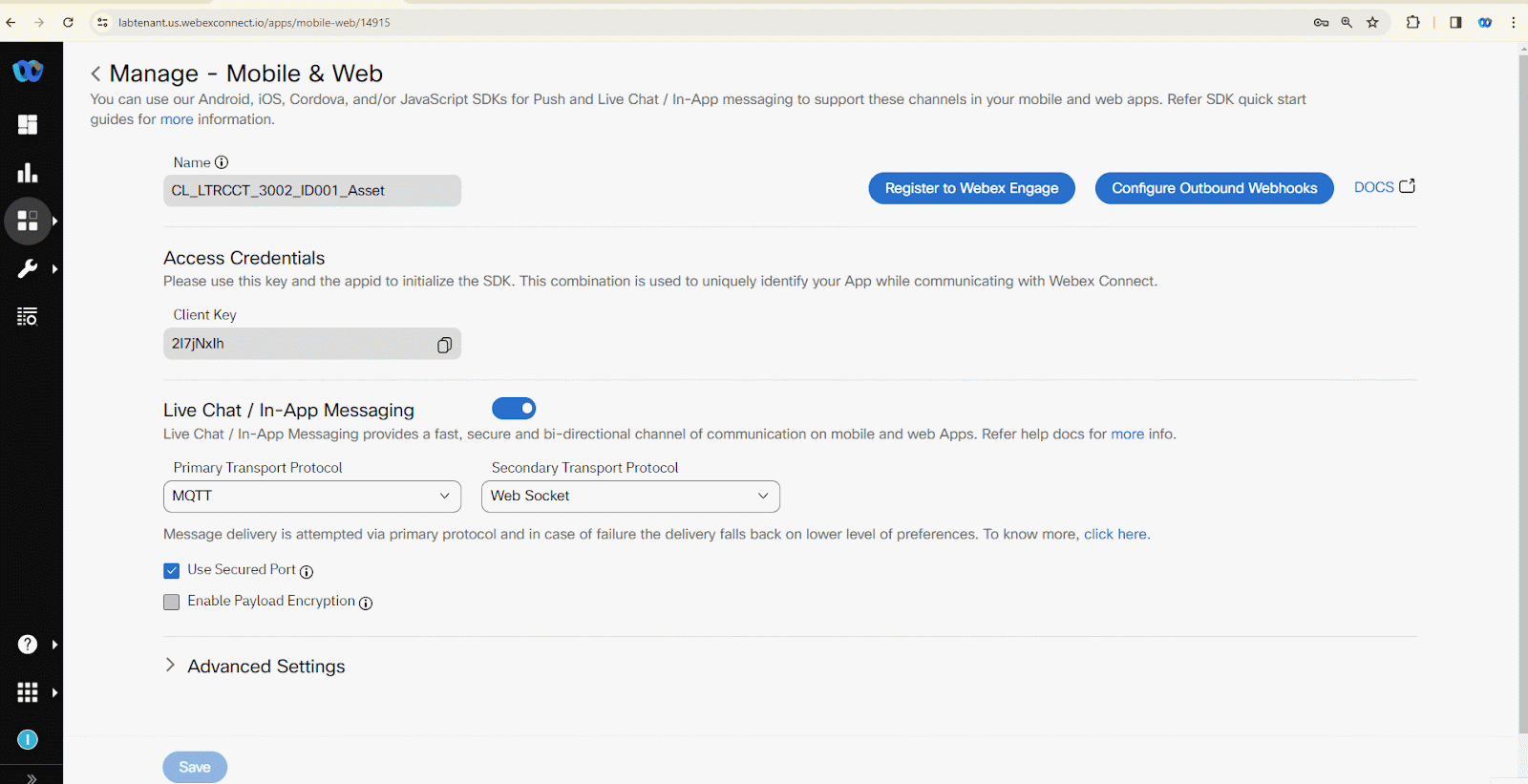The image size is (1528, 784).
Task: Open browser extensions puzzle icon
Action: click(1412, 22)
